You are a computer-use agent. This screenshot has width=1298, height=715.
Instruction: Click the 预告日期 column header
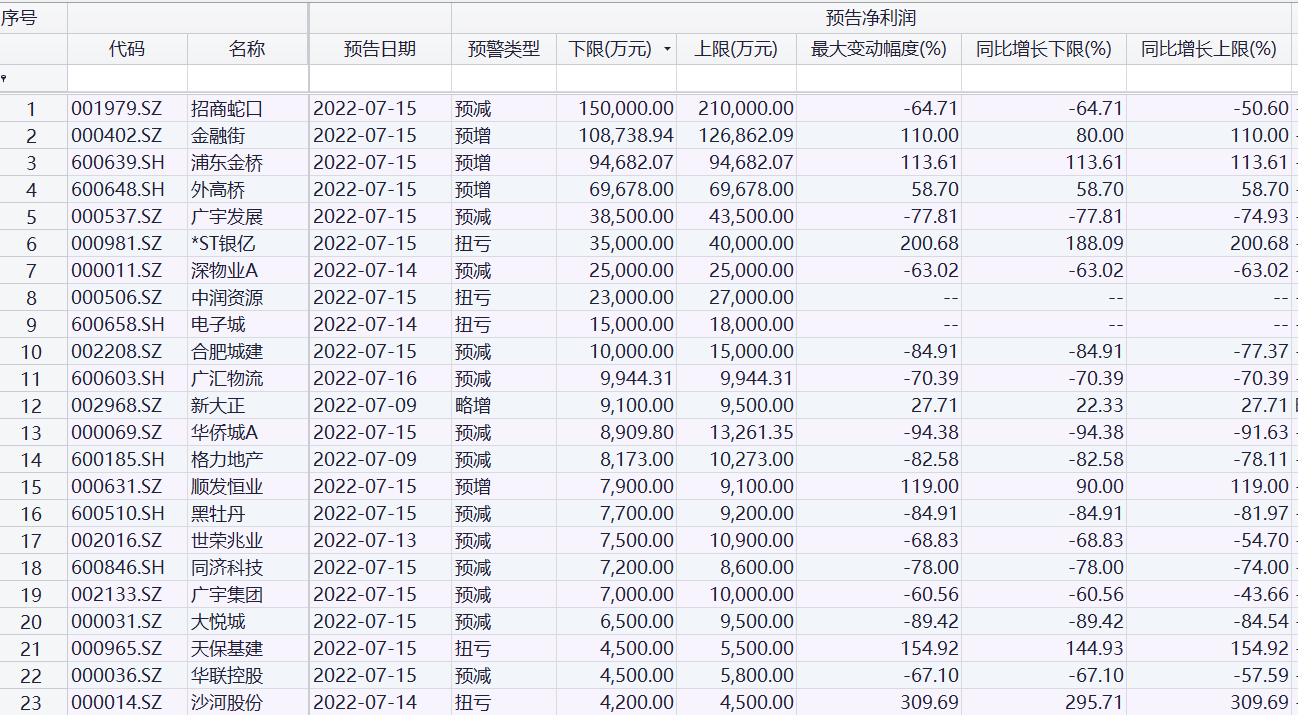pos(380,49)
